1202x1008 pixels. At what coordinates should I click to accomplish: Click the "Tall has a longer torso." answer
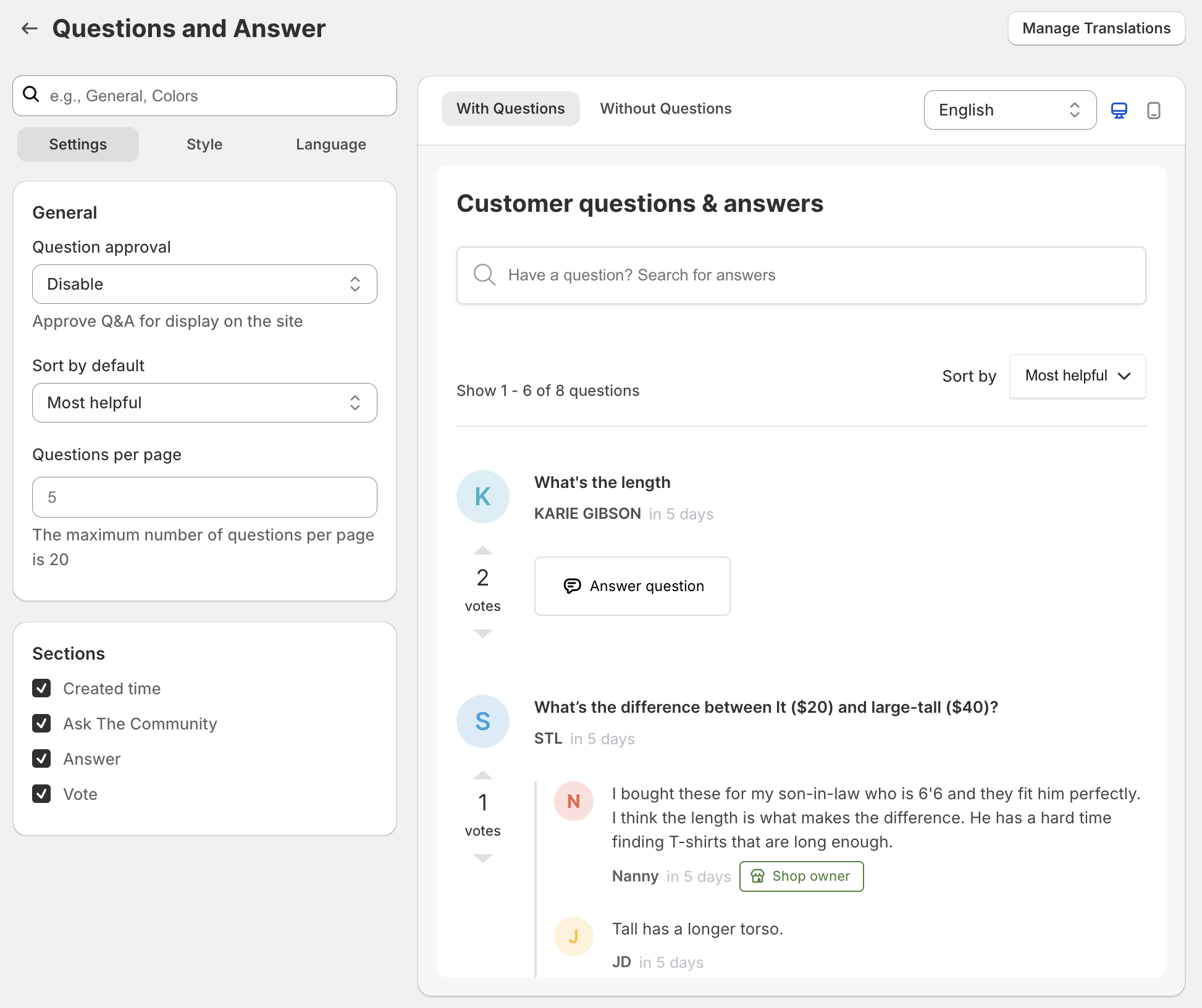(x=697, y=929)
